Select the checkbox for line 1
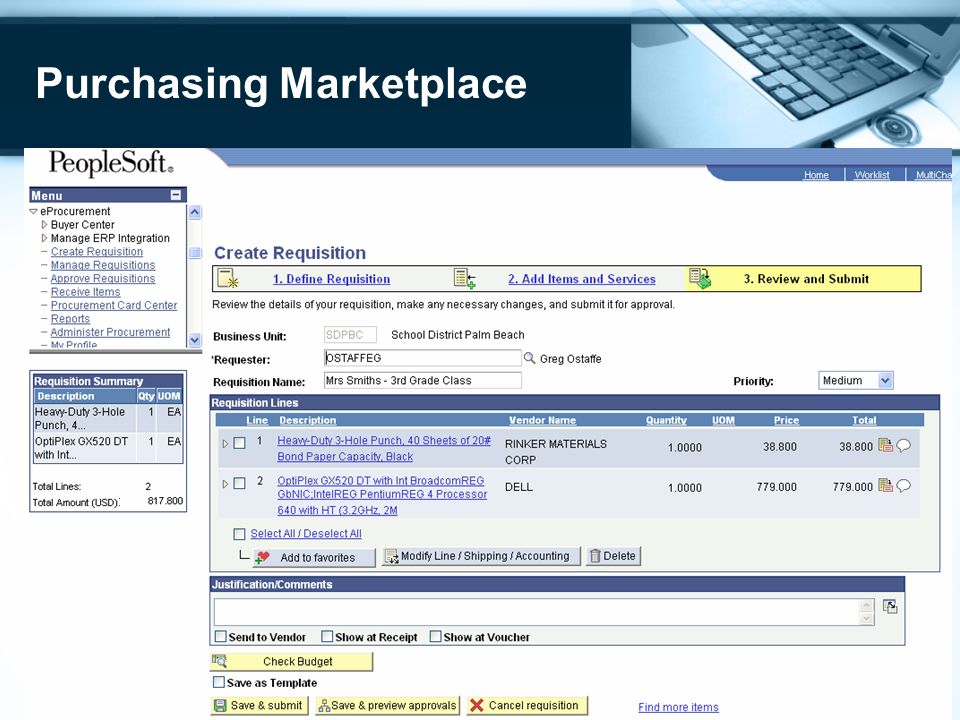This screenshot has height=720, width=960. click(240, 443)
